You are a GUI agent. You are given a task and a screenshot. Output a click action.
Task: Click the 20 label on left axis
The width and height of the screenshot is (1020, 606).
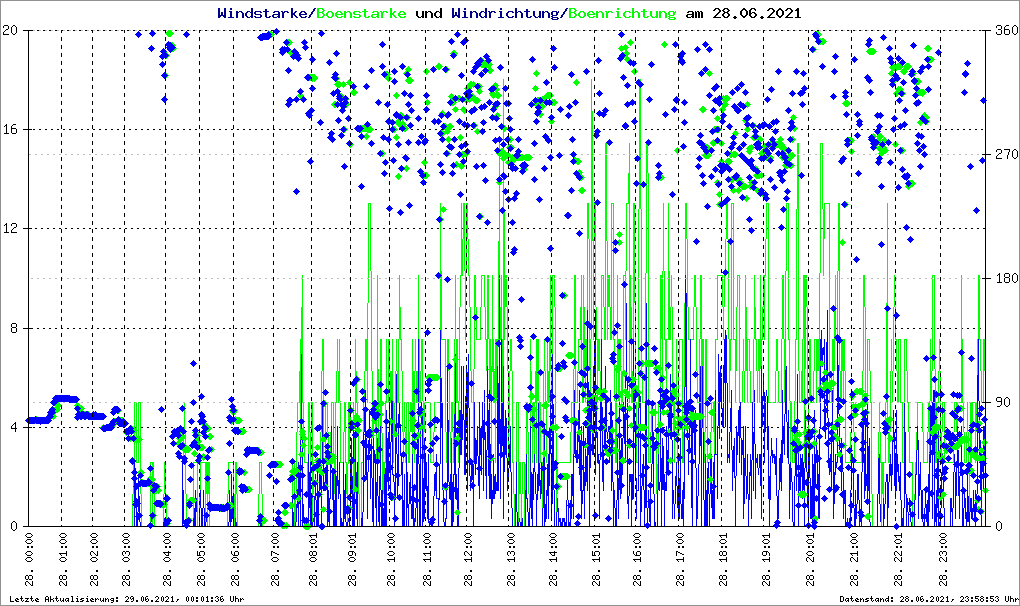12,30
